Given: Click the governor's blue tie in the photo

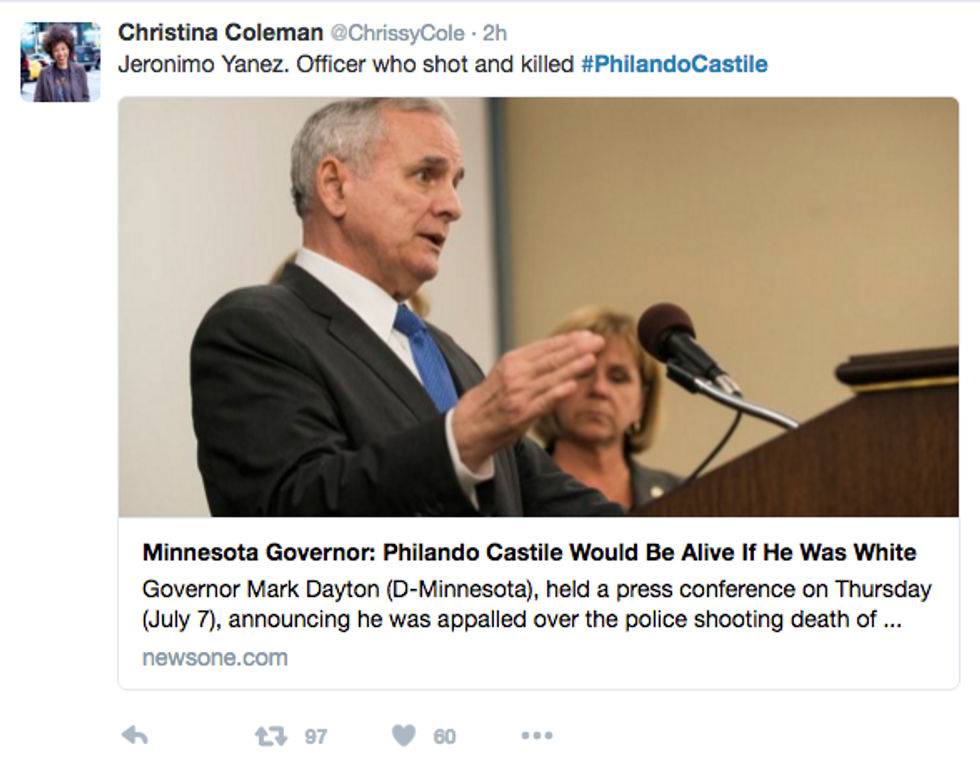Looking at the screenshot, I should 426,355.
